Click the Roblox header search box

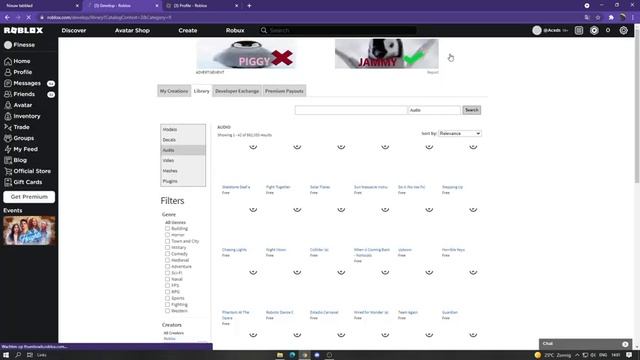(339, 31)
